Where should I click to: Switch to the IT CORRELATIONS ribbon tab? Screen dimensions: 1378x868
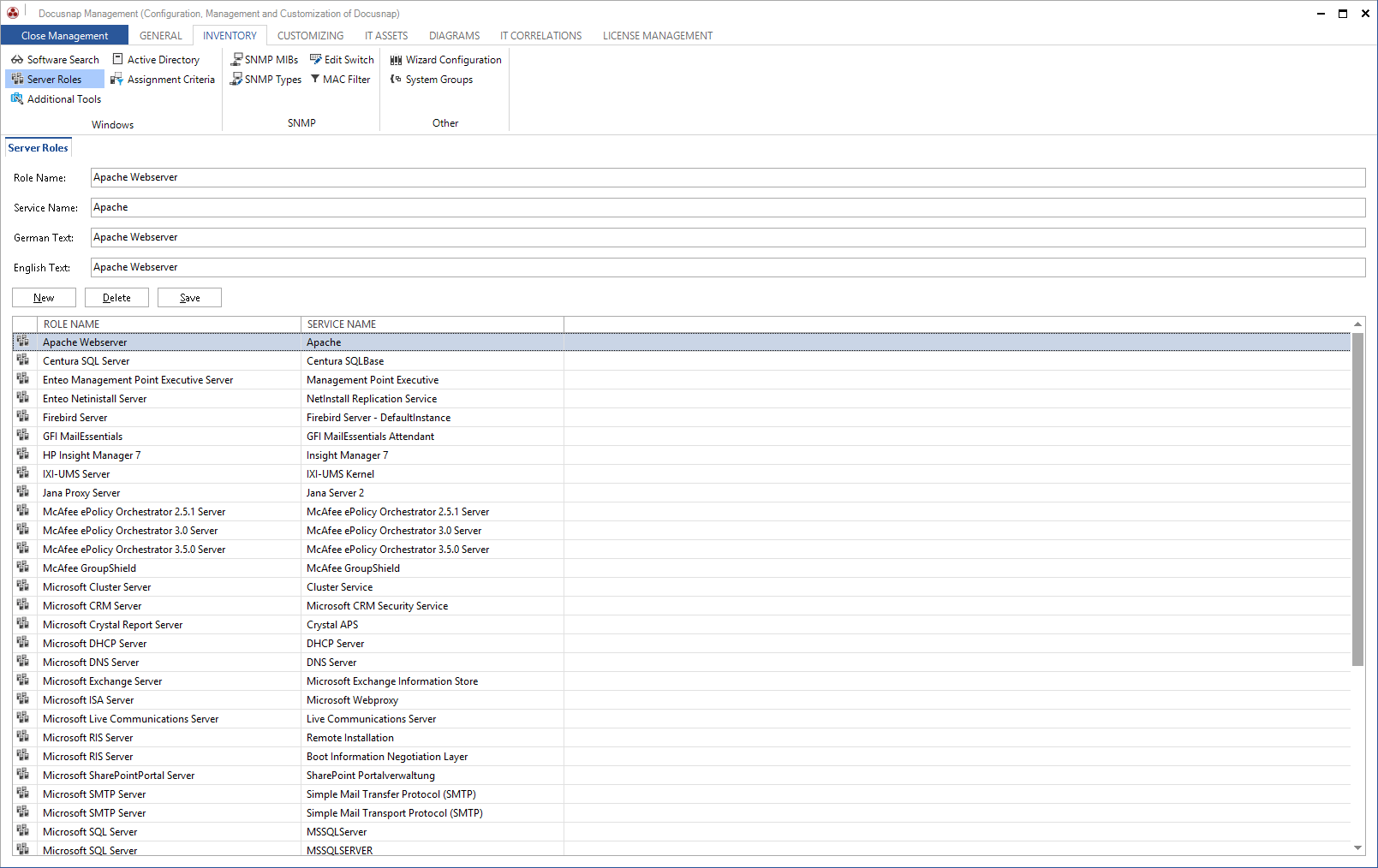coord(540,36)
